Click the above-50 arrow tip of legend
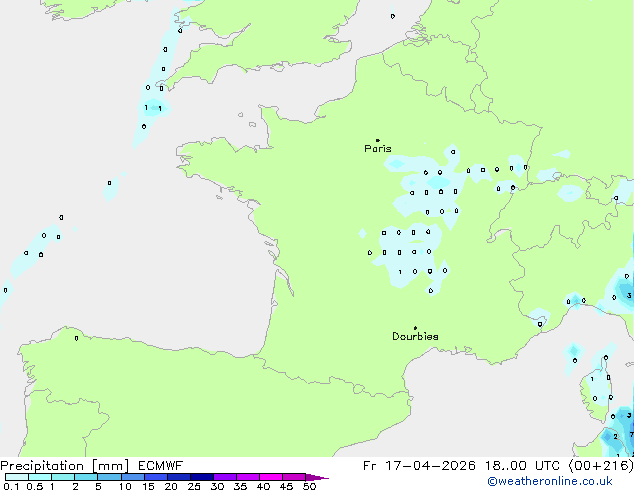The width and height of the screenshot is (634, 490). 317,477
